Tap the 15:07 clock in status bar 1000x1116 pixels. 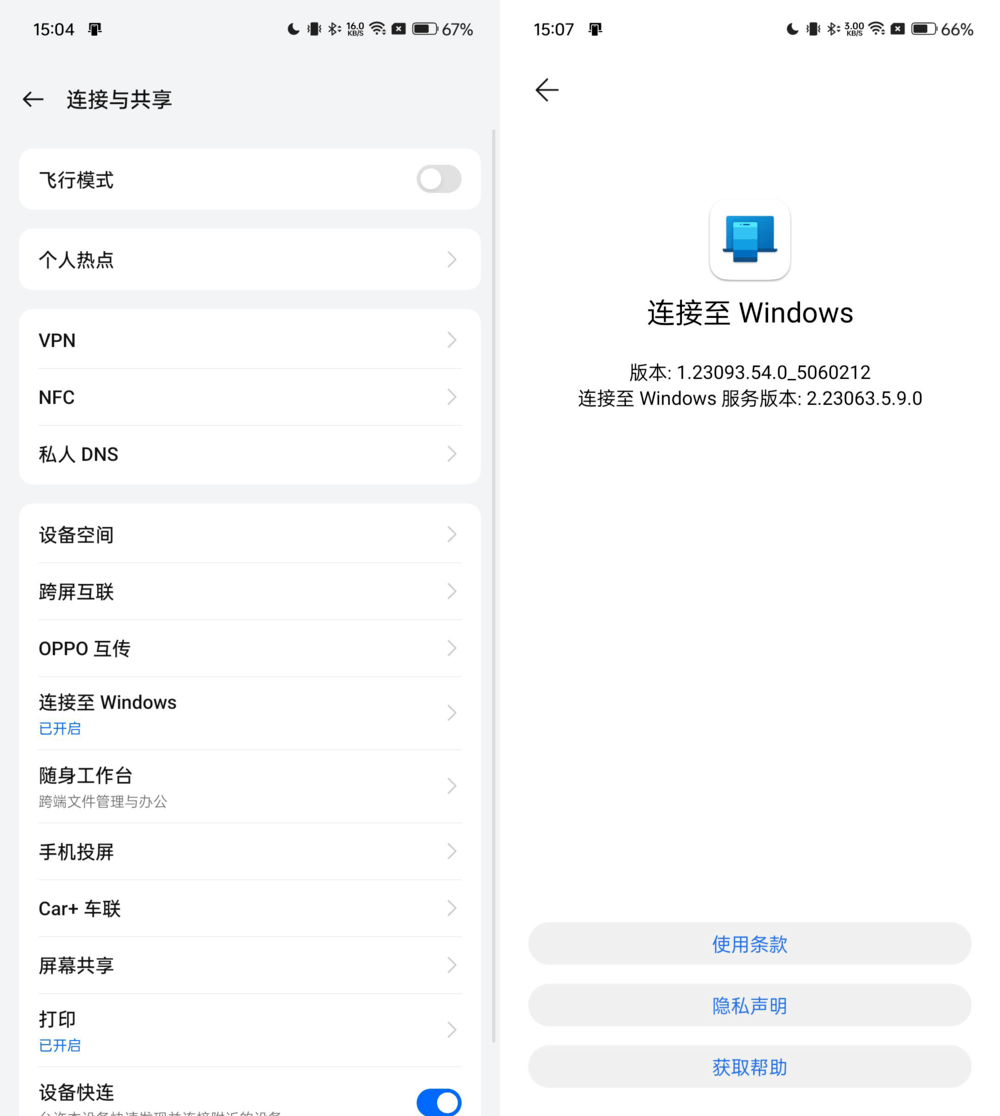554,29
